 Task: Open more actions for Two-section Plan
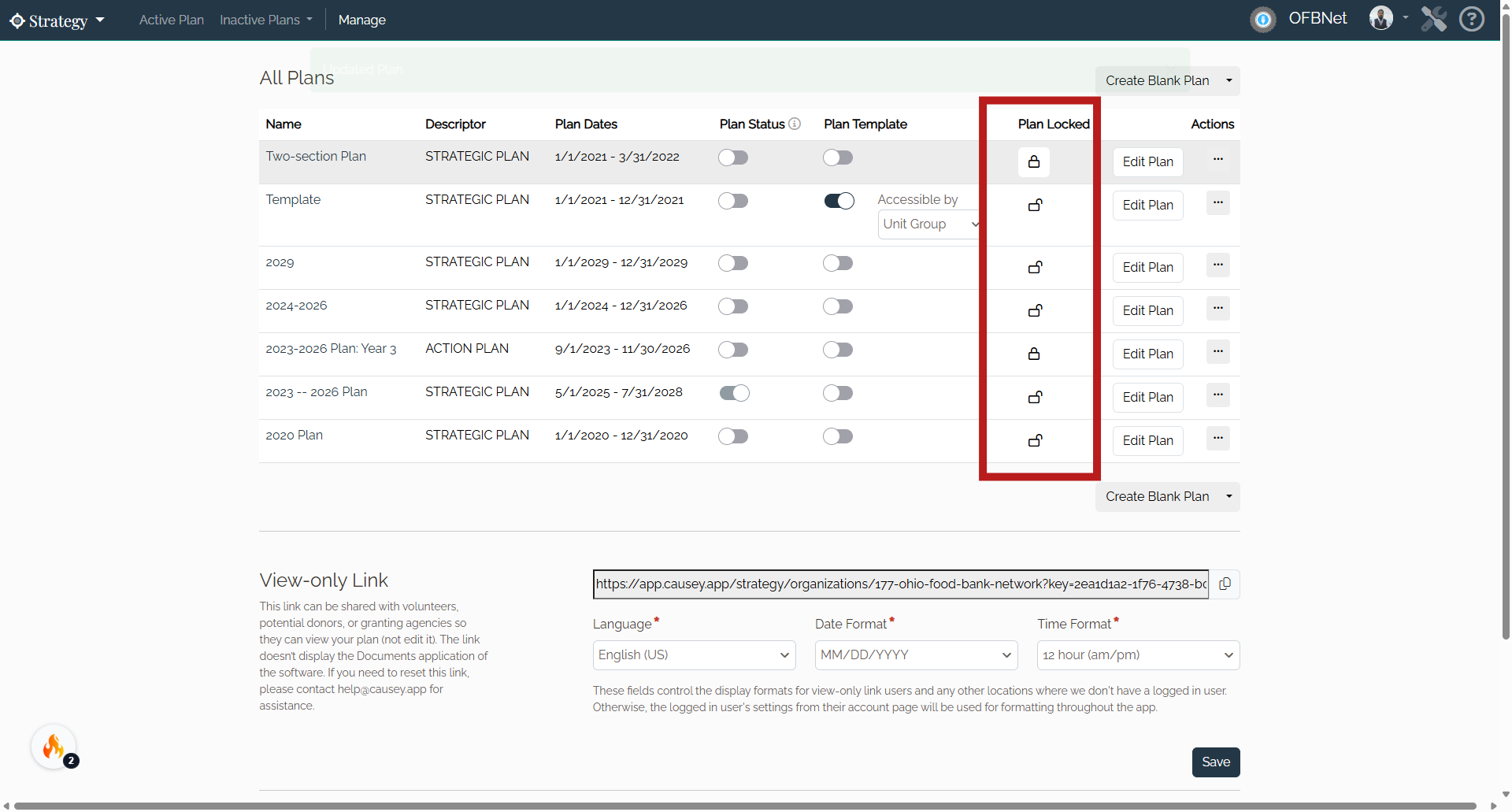point(1218,160)
